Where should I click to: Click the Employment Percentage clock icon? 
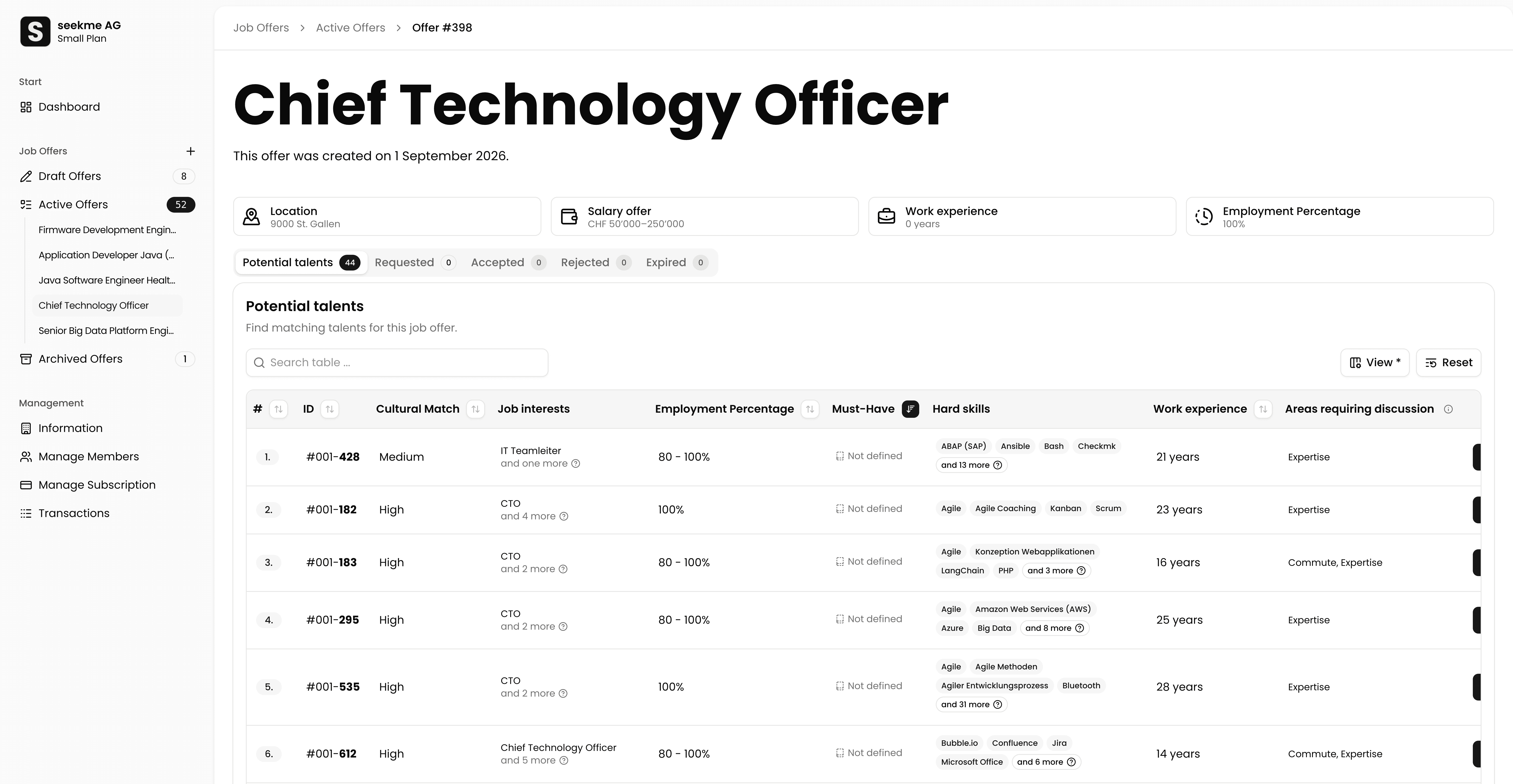[1204, 217]
